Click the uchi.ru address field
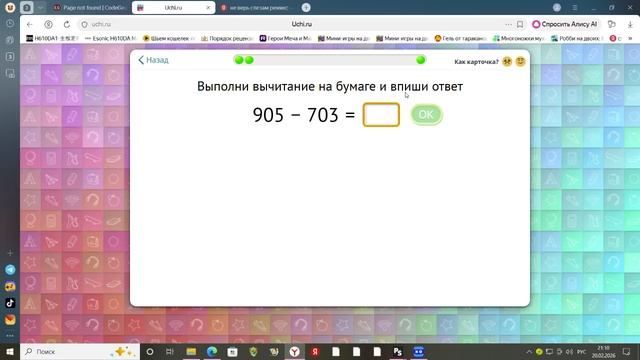The height and width of the screenshot is (360, 640). 302,24
